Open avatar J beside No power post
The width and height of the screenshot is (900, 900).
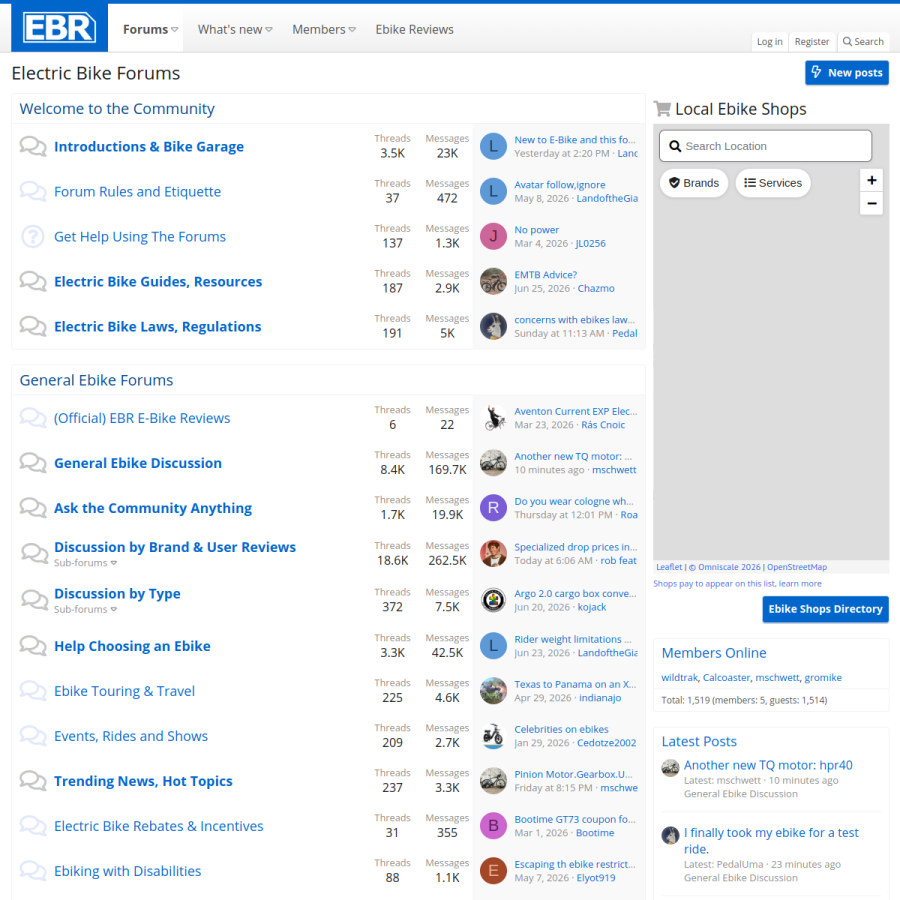(493, 236)
